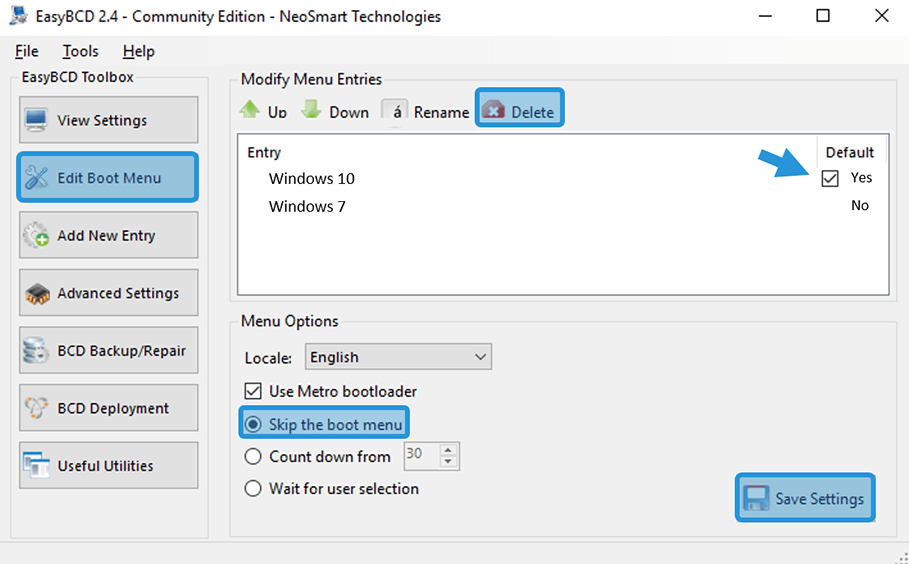Select Skip the boot menu option
The width and height of the screenshot is (909, 564).
(x=253, y=424)
